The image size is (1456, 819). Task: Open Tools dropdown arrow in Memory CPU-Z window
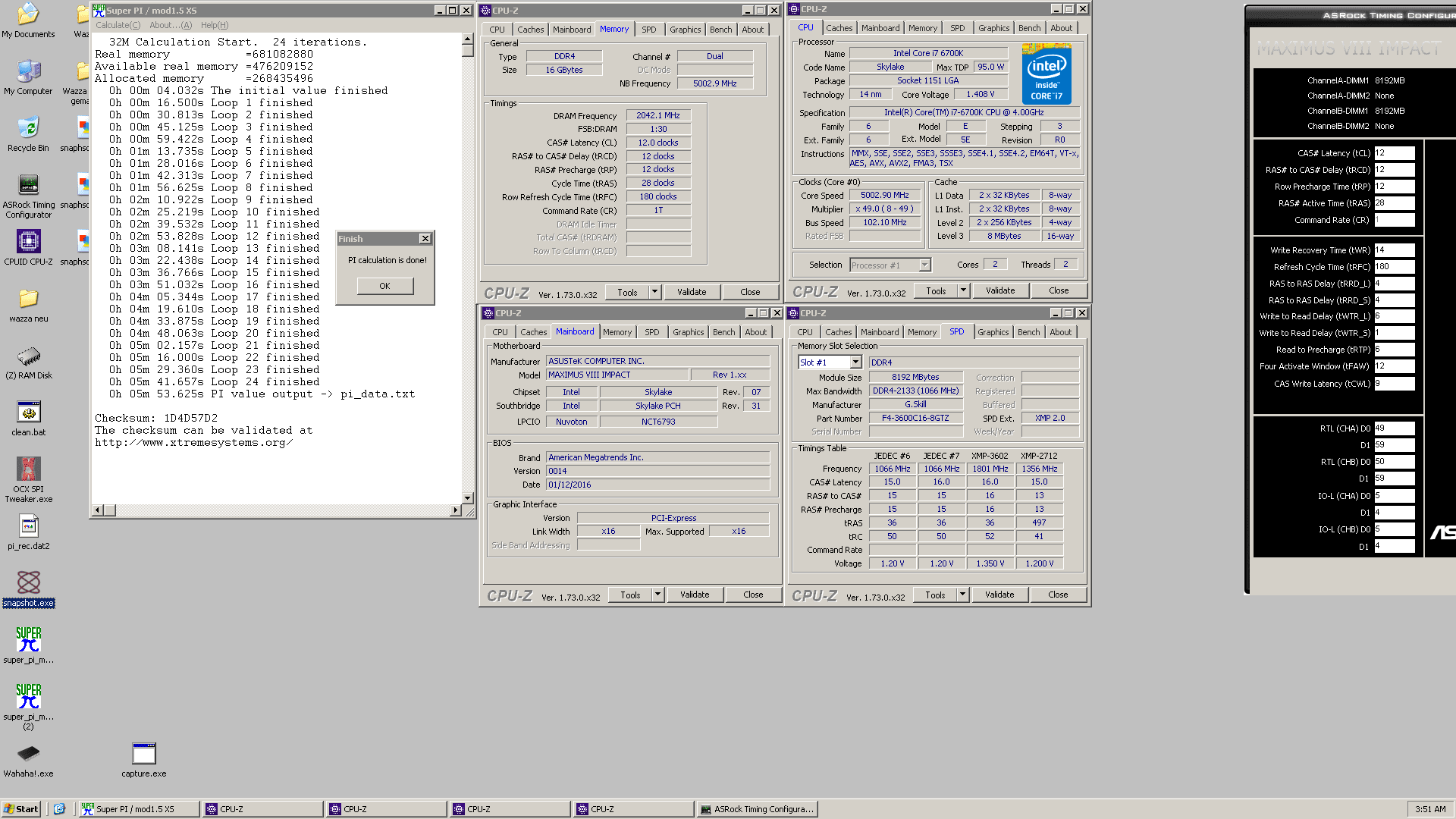point(654,292)
